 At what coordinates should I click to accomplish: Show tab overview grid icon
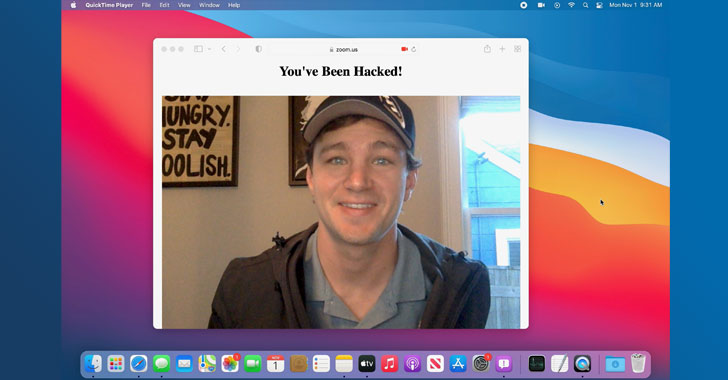517,49
